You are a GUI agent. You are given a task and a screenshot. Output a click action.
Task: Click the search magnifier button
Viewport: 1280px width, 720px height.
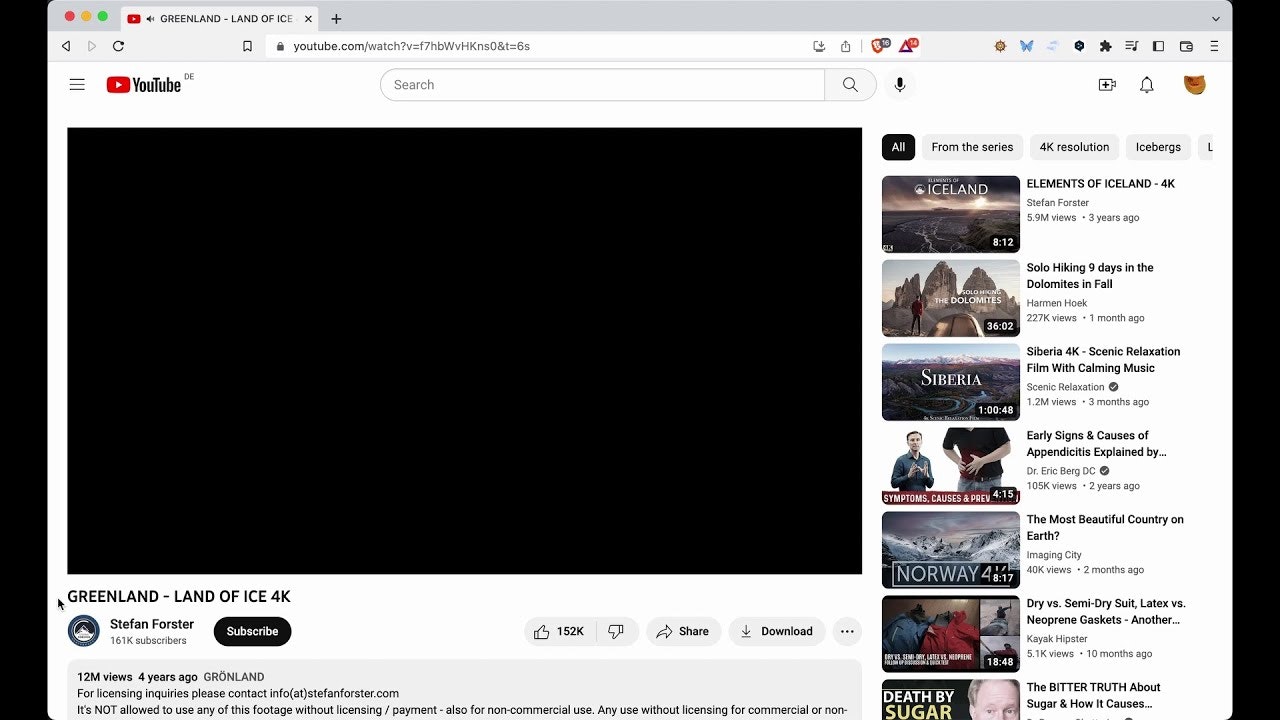pos(850,85)
